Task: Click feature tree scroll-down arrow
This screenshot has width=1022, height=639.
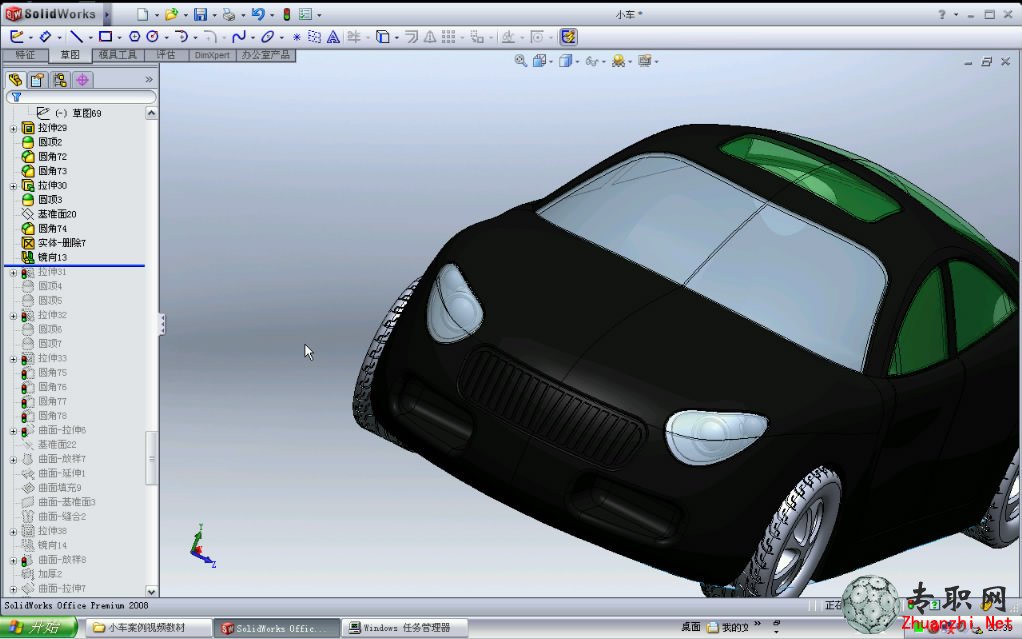Action: pos(151,591)
